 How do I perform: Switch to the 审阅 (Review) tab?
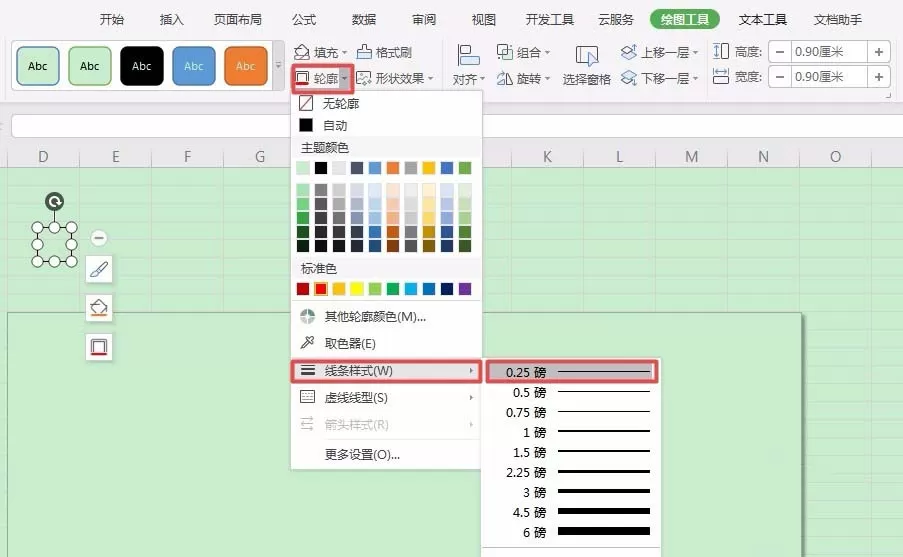[424, 20]
